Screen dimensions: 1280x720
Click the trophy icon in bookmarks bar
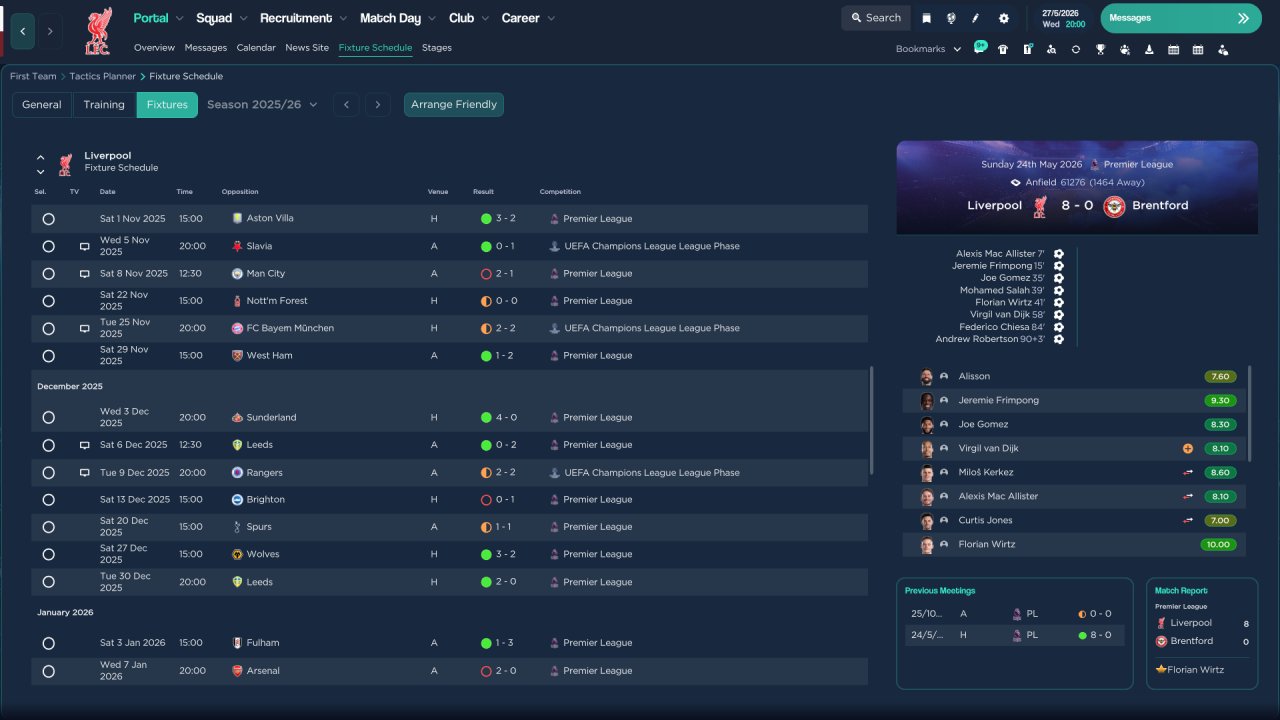click(x=1100, y=49)
